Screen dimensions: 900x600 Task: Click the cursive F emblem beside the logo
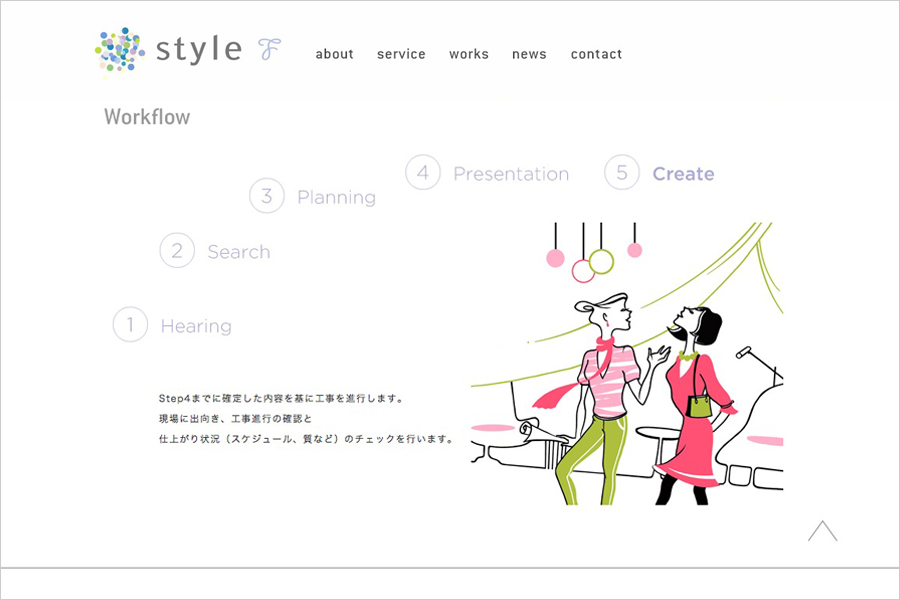coord(267,49)
